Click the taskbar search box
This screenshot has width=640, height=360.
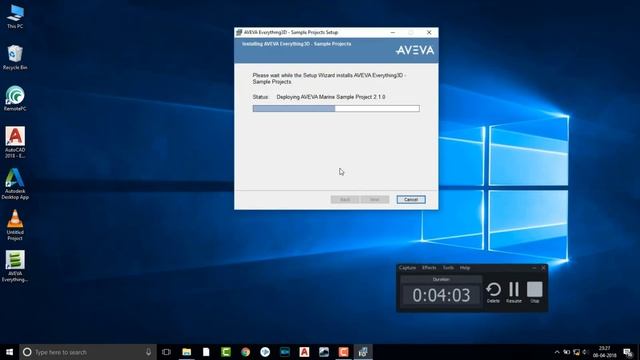(x=88, y=352)
